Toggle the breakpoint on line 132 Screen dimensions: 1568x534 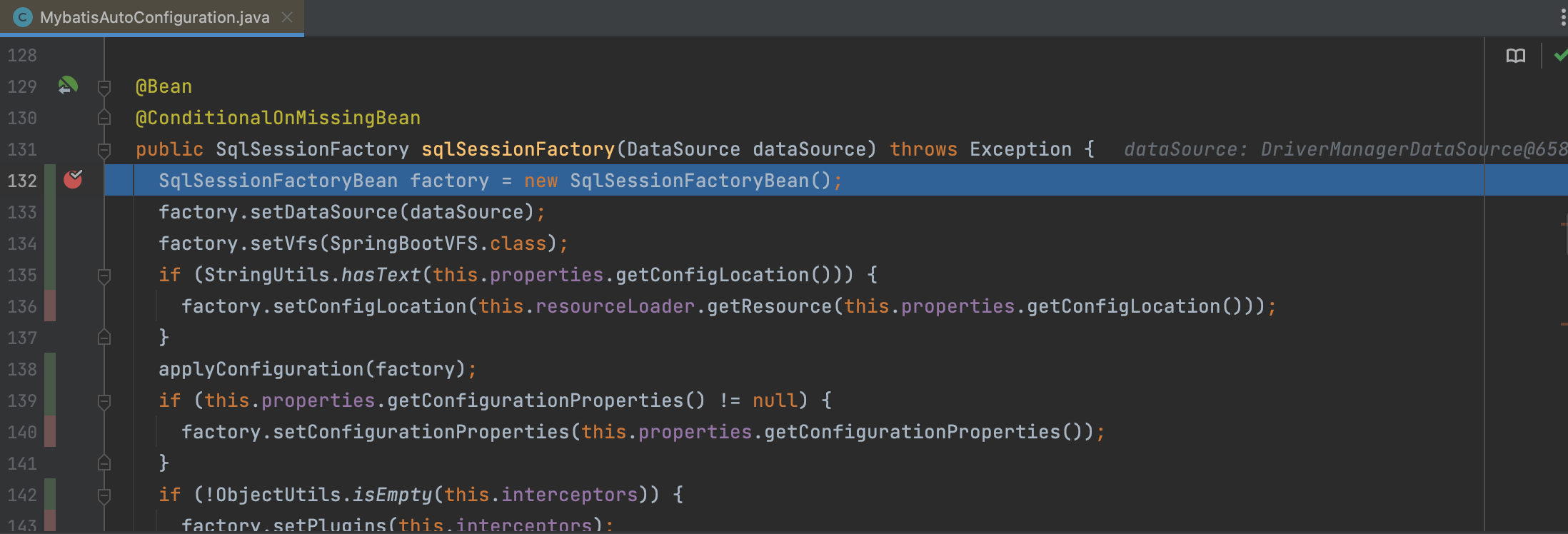tap(73, 180)
